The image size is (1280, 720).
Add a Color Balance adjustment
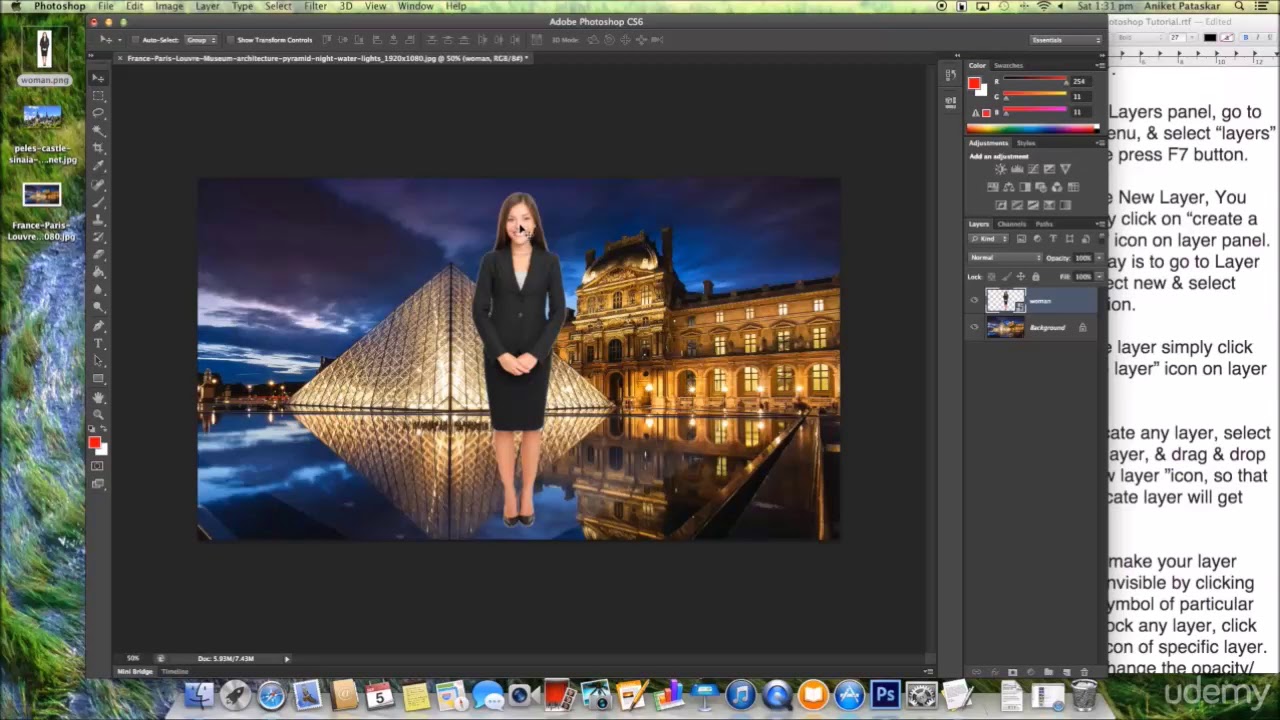(x=1009, y=187)
